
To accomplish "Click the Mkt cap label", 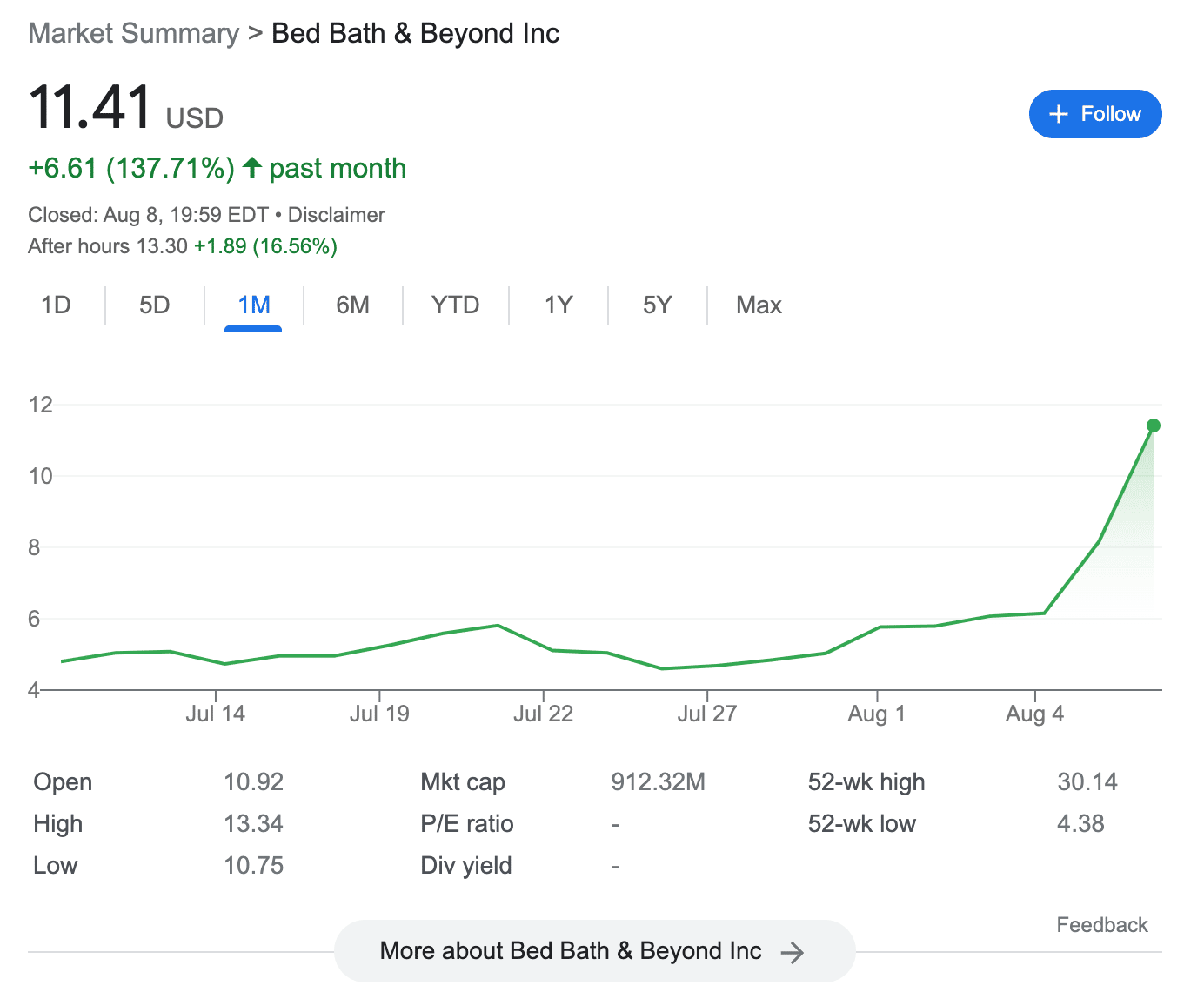I will (462, 782).
